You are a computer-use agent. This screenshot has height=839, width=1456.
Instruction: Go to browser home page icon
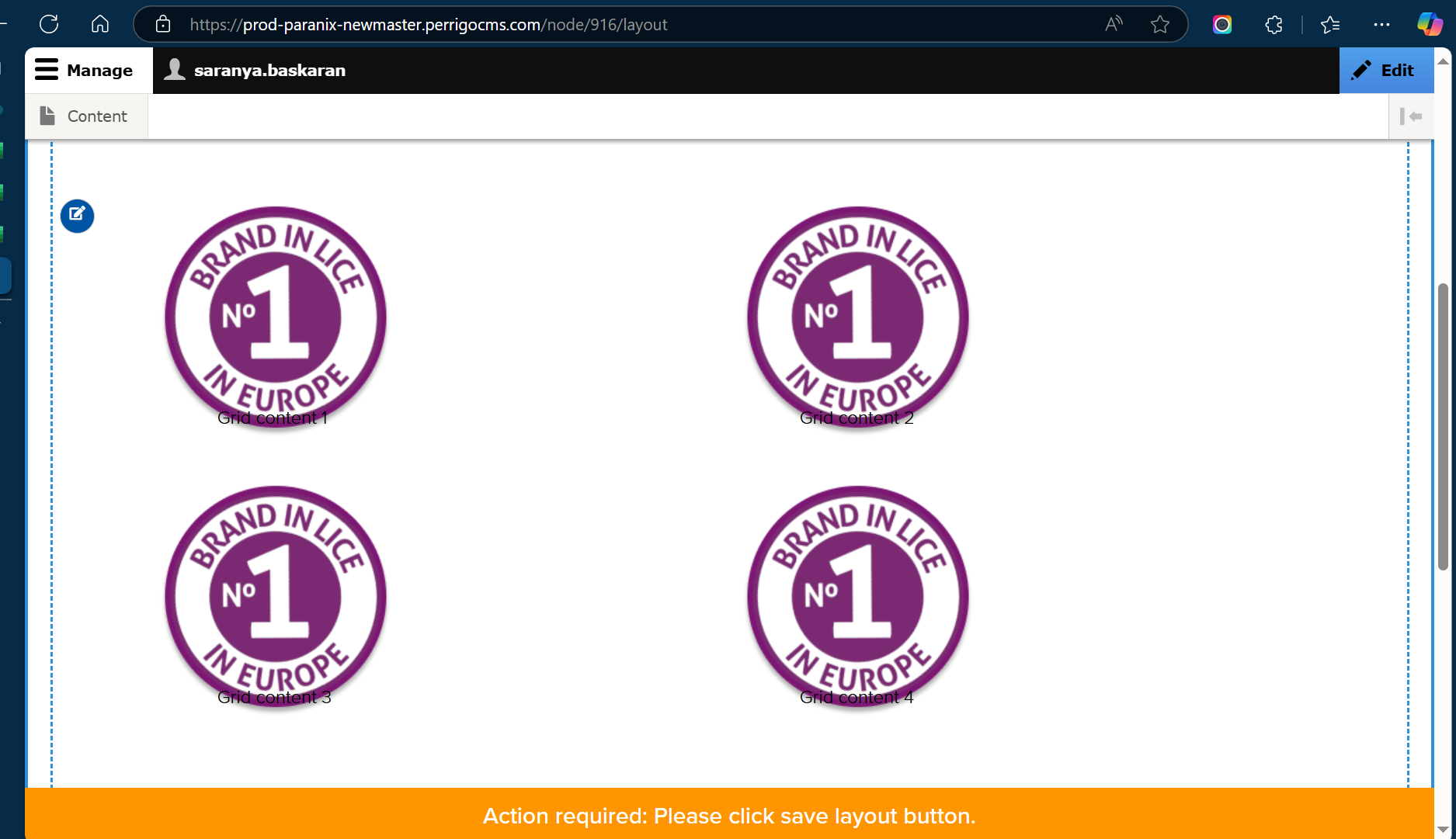pyautogui.click(x=100, y=24)
